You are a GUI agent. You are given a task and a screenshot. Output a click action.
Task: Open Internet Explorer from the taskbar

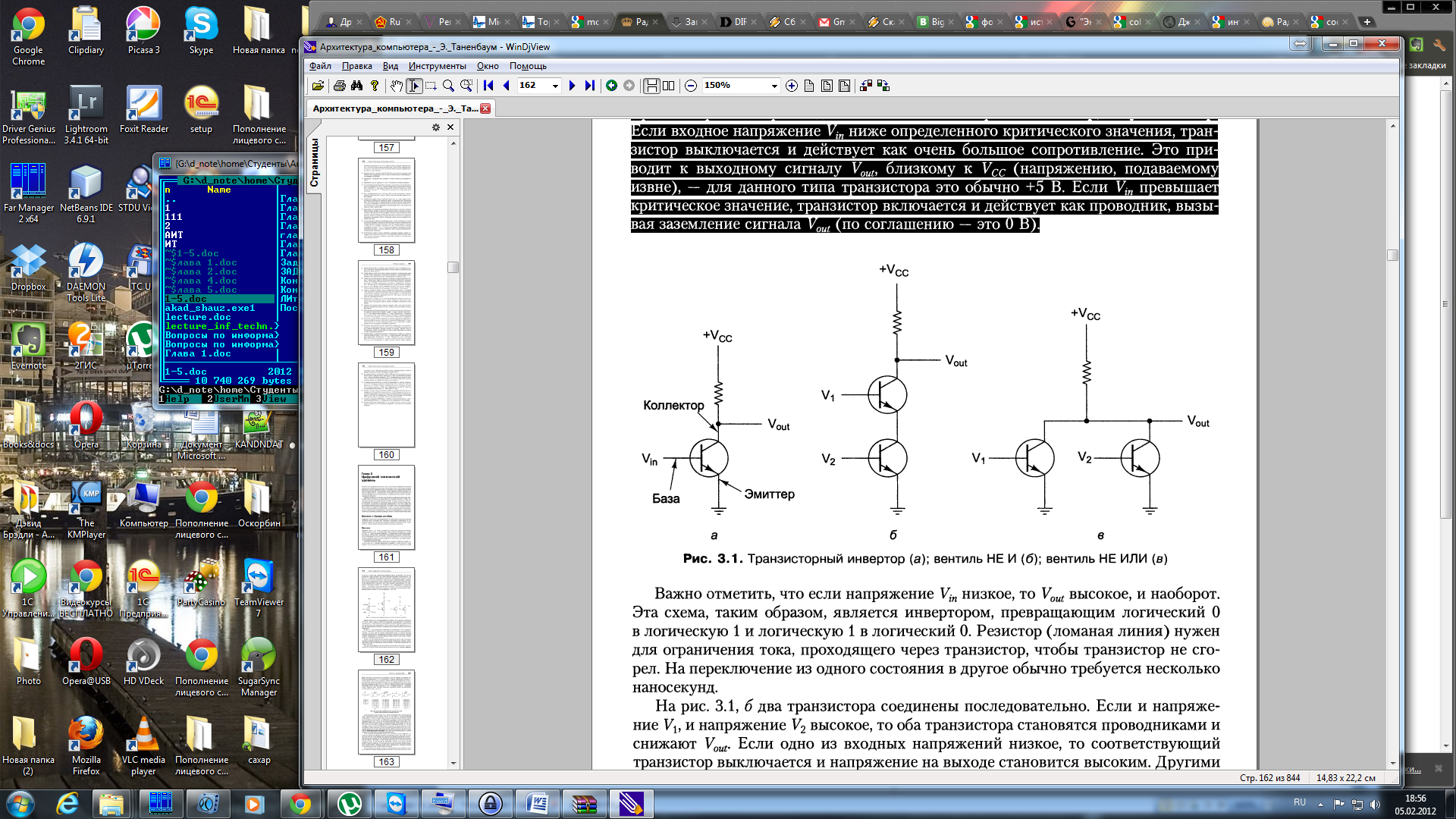(67, 804)
